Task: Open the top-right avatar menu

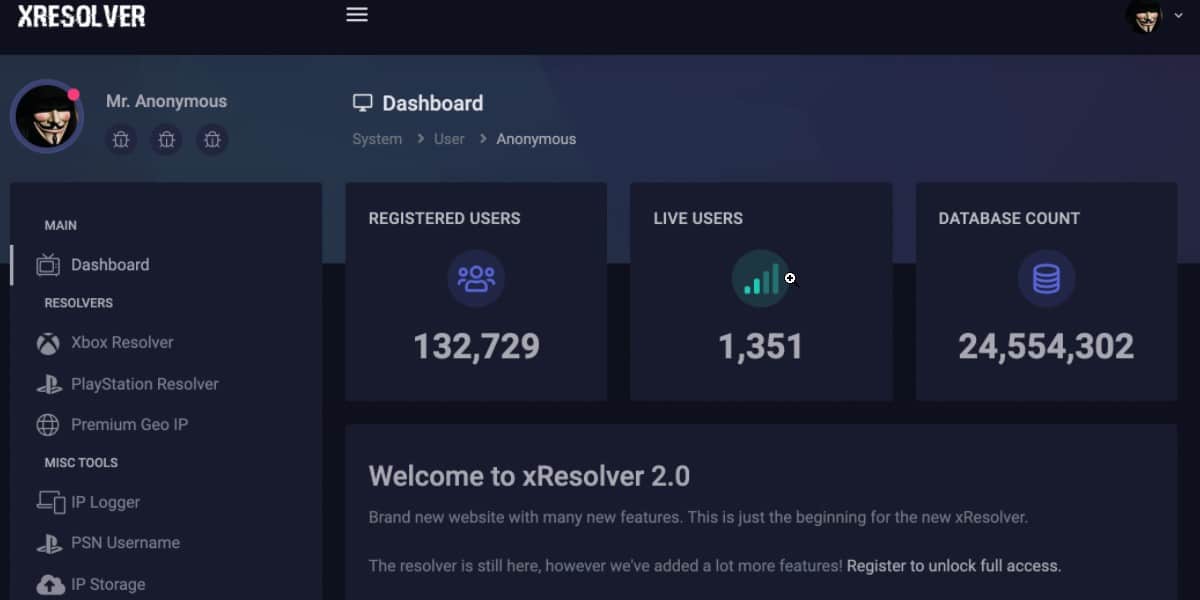Action: (x=1143, y=16)
